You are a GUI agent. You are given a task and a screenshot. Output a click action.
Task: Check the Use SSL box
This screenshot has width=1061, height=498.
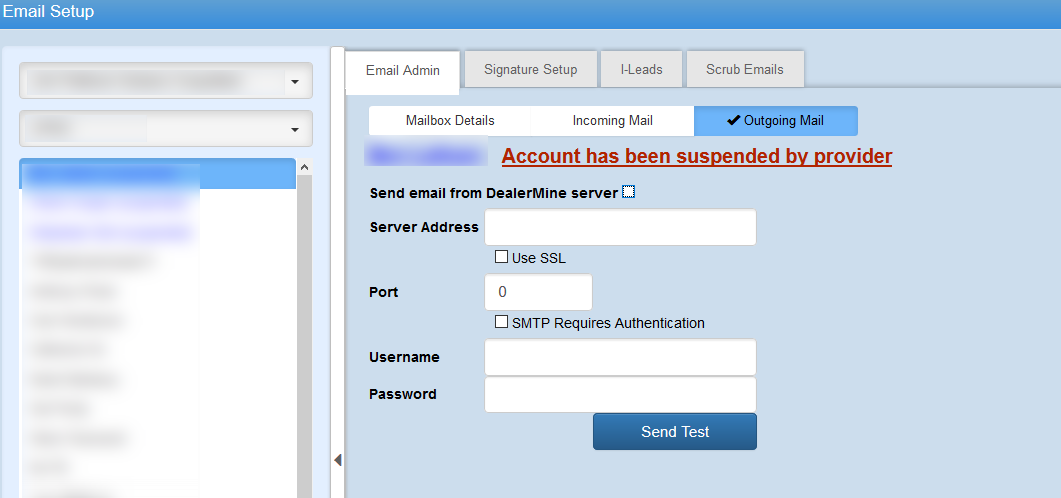(502, 257)
